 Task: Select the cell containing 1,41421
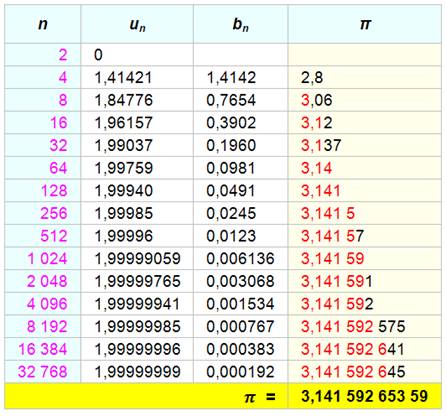click(137, 77)
